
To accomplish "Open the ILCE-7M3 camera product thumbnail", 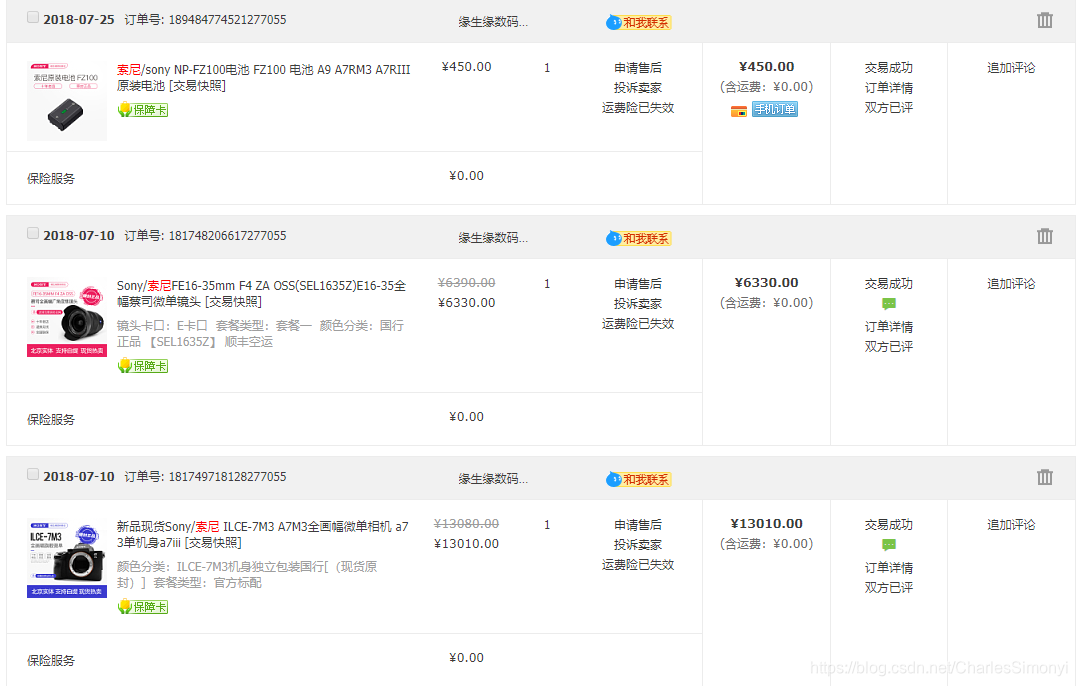I will click(67, 558).
